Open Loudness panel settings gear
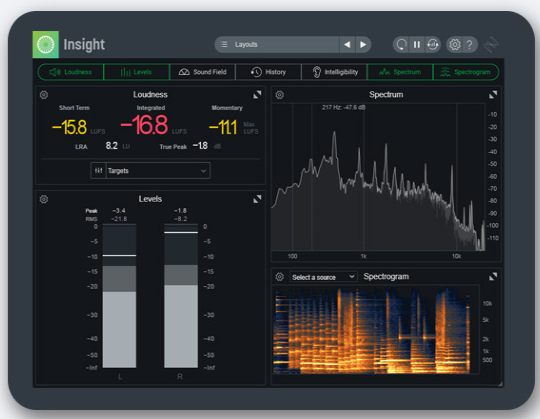Viewport: 540px width, 419px height. (44, 95)
